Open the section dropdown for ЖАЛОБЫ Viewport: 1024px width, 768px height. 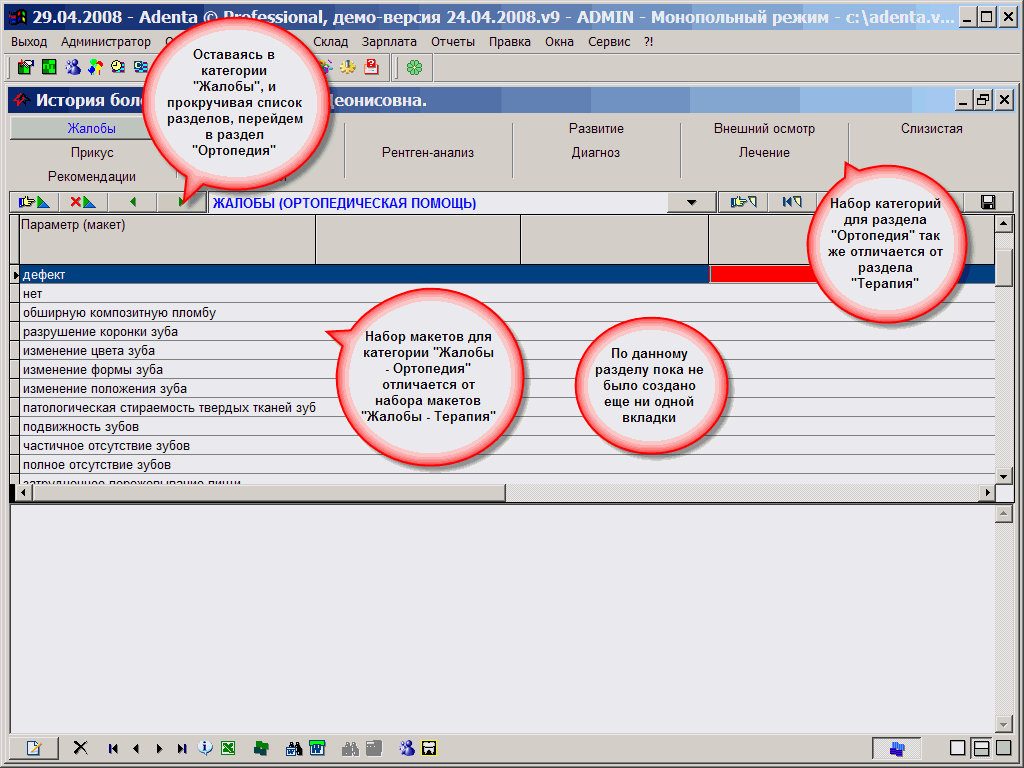[692, 203]
